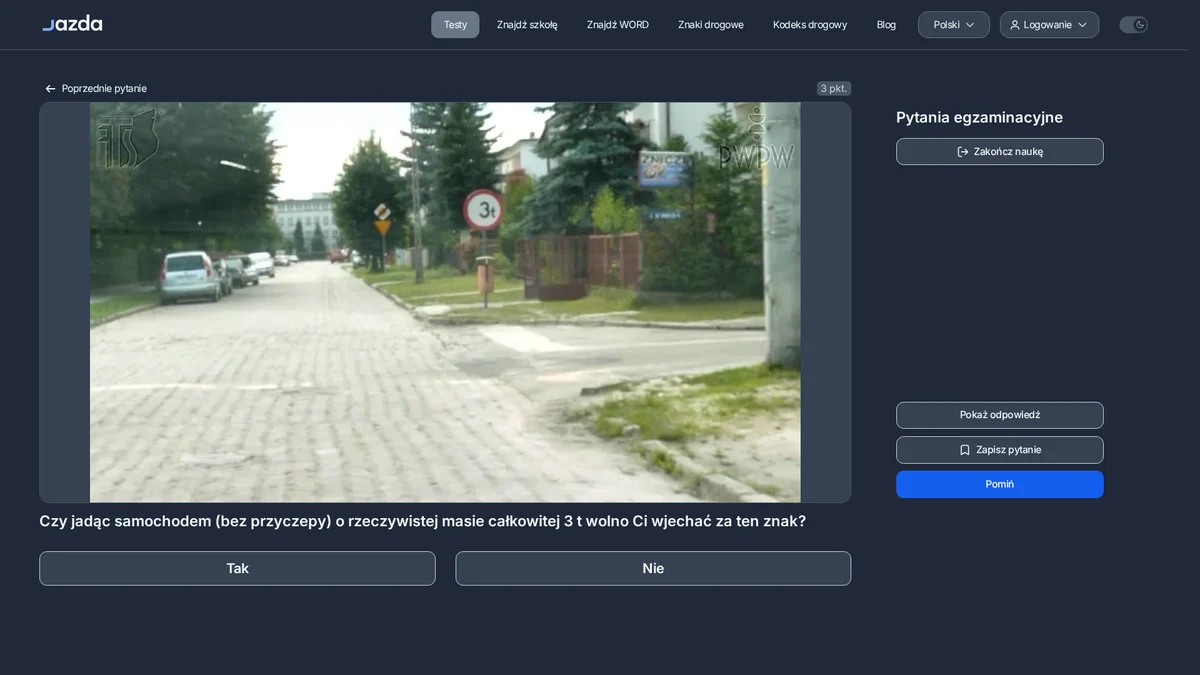This screenshot has height=675, width=1200.
Task: Open the Polski language dropdown
Action: [954, 25]
